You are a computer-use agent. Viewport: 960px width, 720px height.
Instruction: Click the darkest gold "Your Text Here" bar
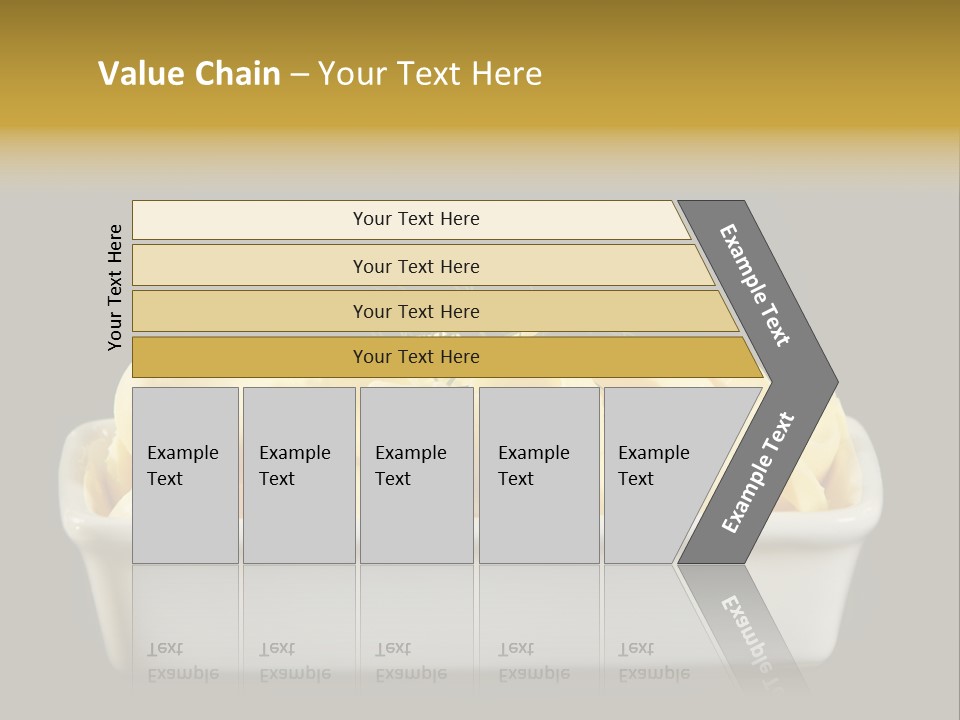[x=415, y=357]
